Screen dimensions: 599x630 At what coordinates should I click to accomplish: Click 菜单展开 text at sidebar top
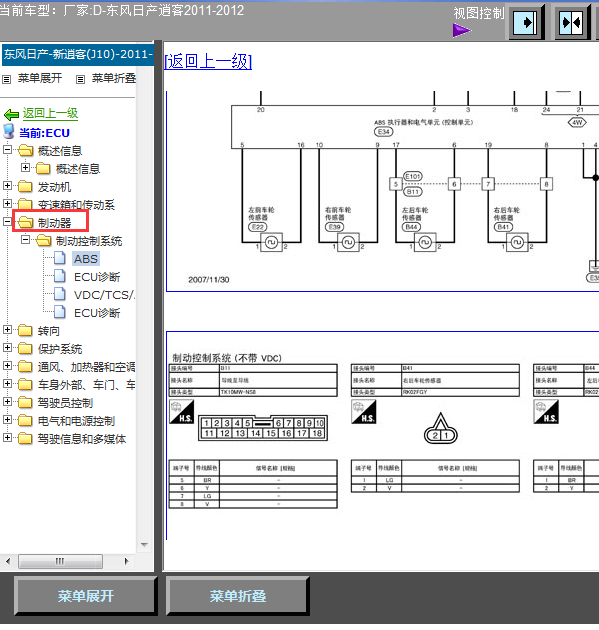click(x=40, y=78)
